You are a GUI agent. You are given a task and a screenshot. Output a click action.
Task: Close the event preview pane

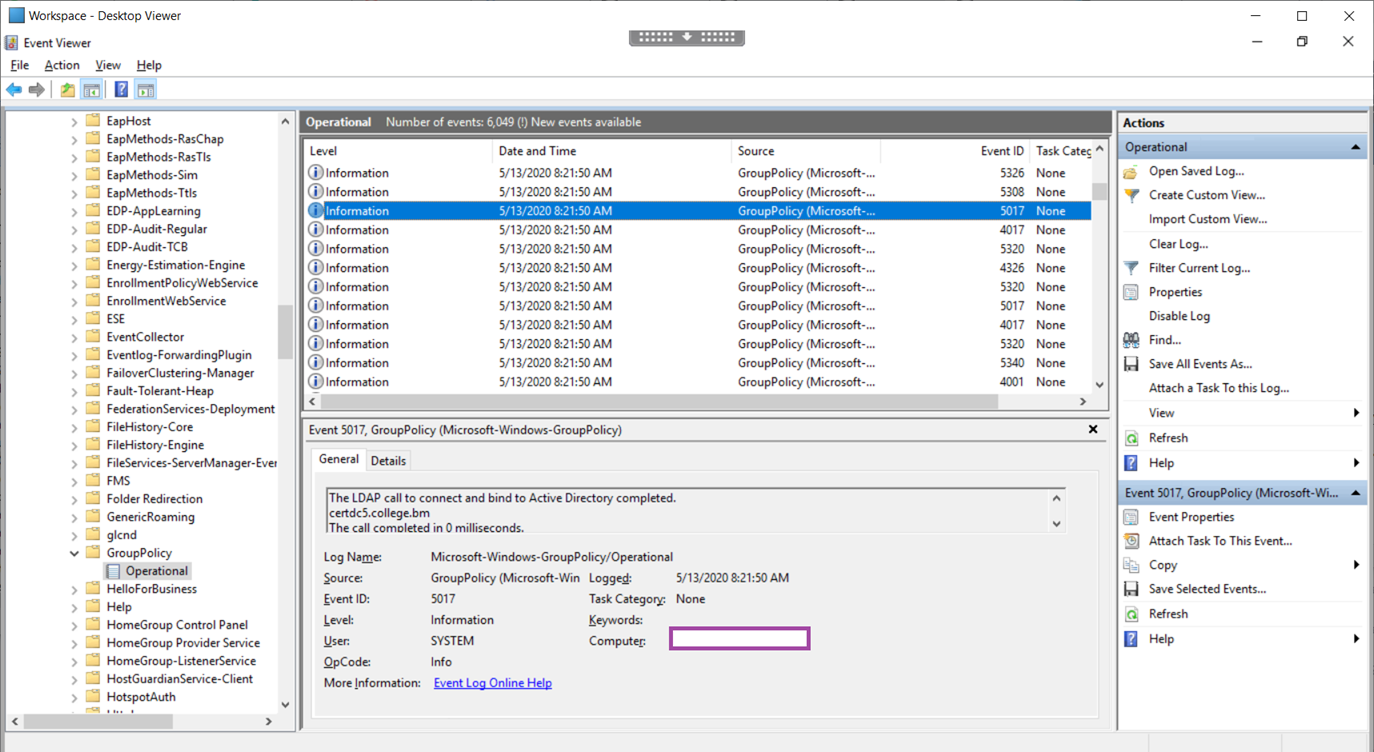pyautogui.click(x=1093, y=429)
